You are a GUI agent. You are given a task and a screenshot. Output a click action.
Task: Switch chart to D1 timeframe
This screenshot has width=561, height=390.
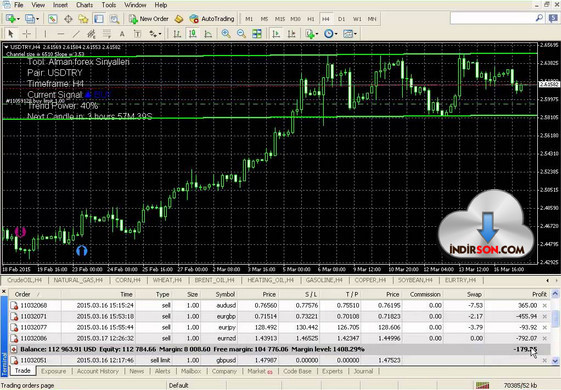click(341, 19)
